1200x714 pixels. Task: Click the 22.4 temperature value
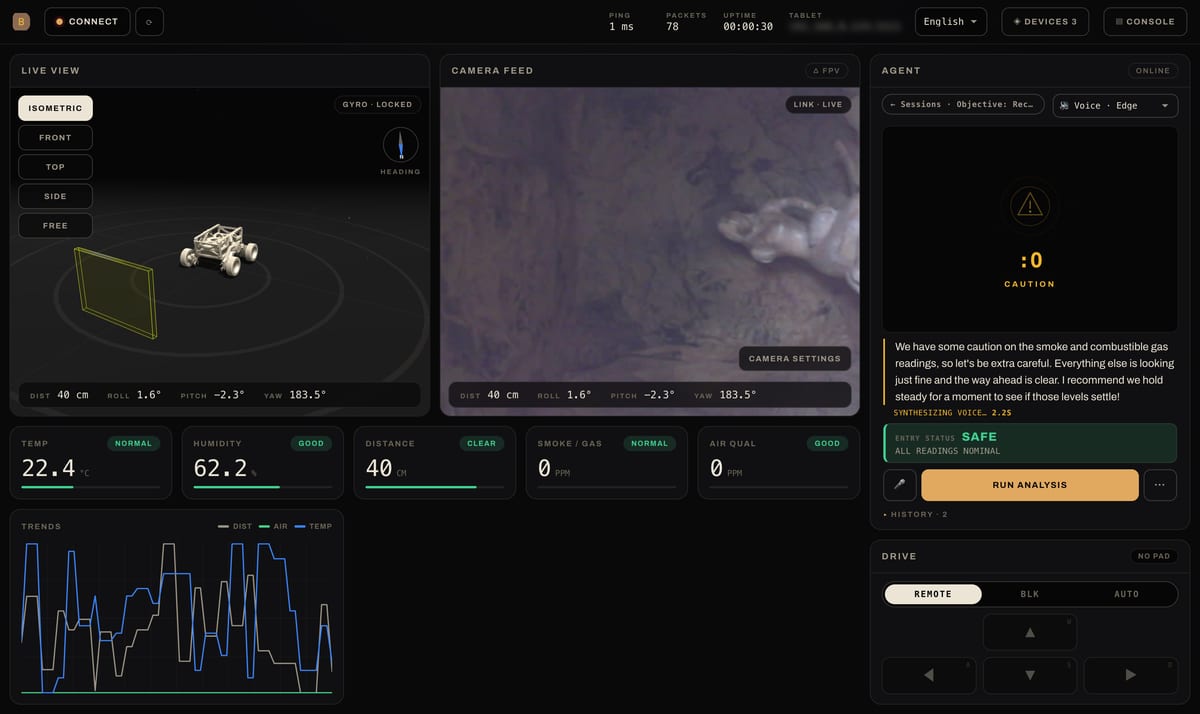point(46,467)
